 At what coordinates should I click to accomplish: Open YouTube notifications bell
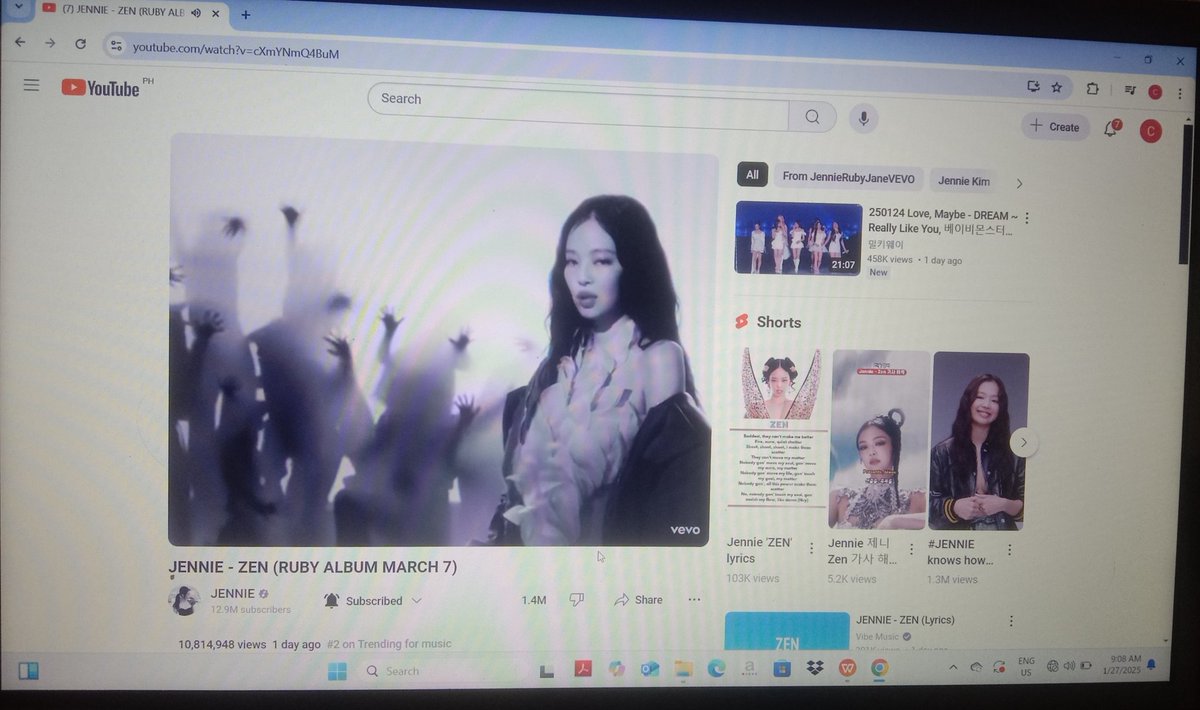pyautogui.click(x=1110, y=129)
